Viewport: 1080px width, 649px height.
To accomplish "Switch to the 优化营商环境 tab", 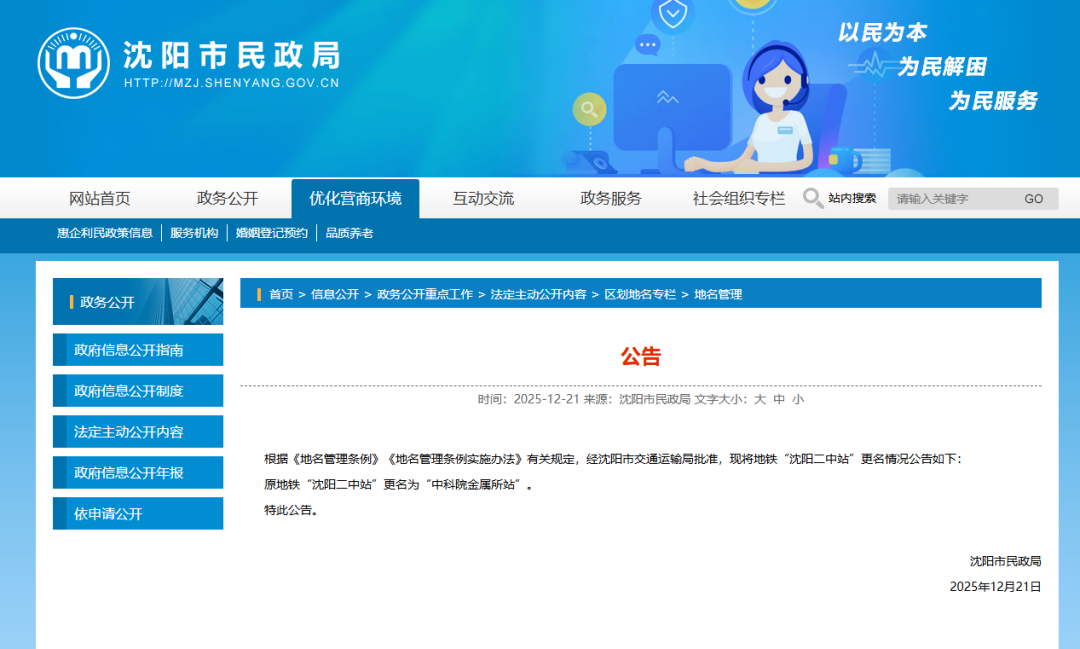I will point(357,197).
